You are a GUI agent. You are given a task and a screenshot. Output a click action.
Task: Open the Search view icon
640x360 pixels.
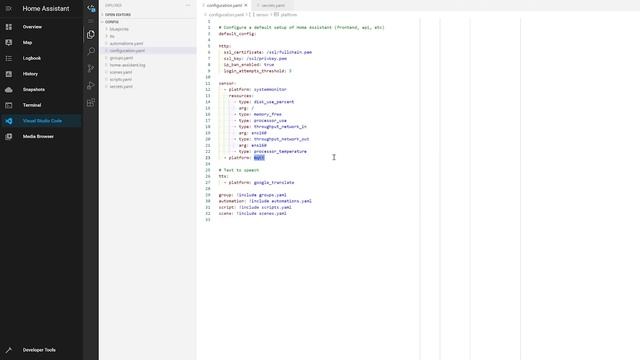pos(91,51)
